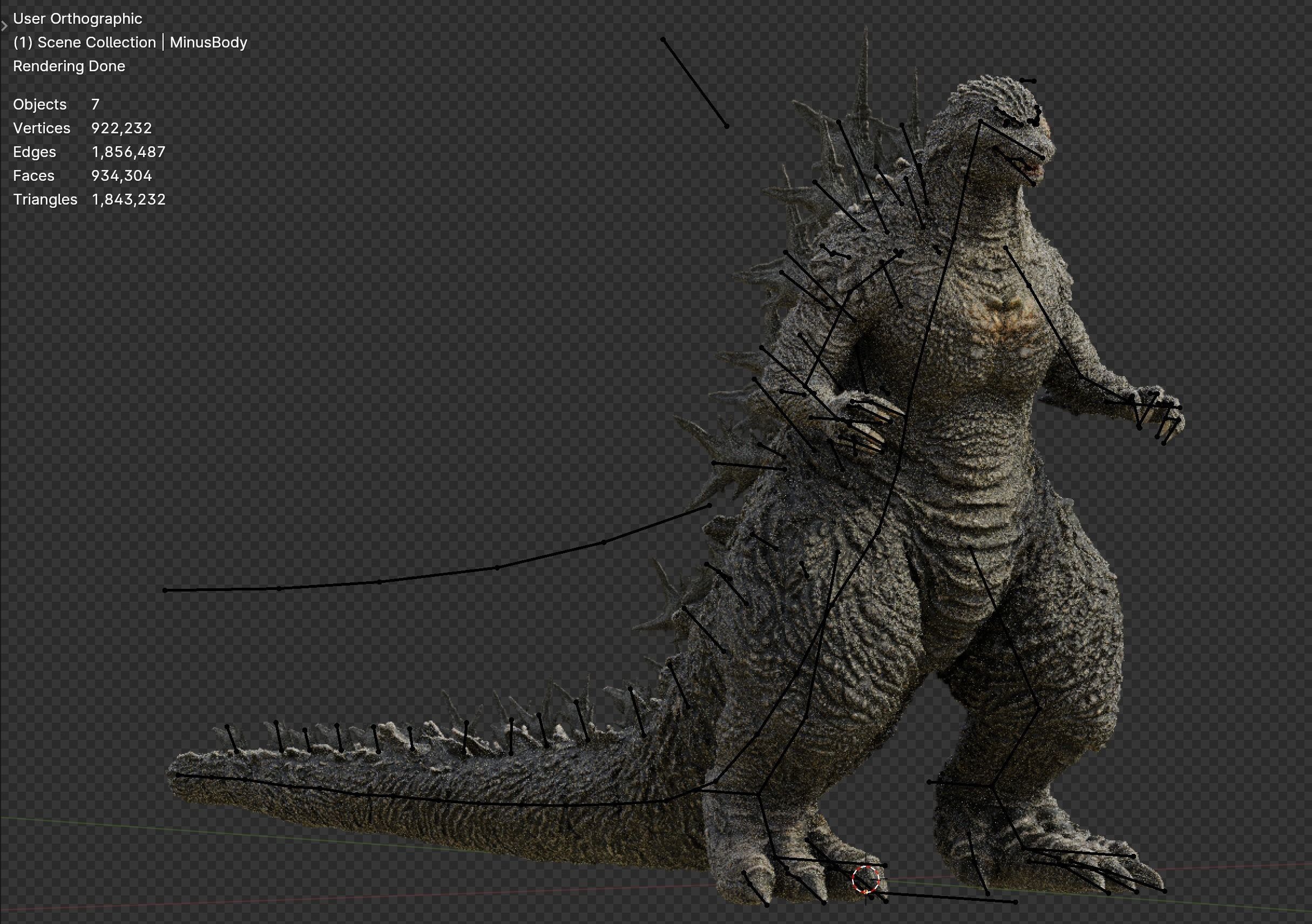Click the Triangles value 1,843,232
The width and height of the screenshot is (1312, 924).
pyautogui.click(x=129, y=199)
